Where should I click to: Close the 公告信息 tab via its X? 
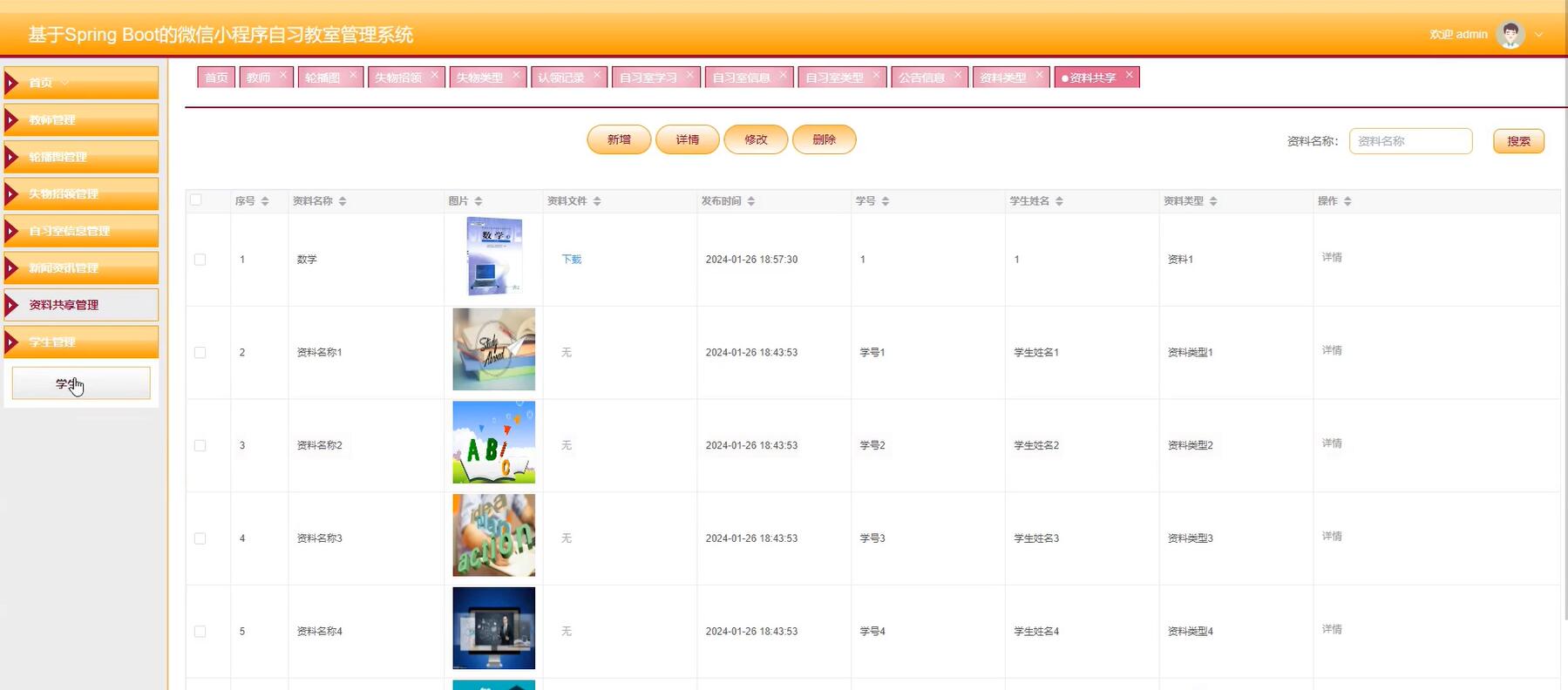(958, 75)
